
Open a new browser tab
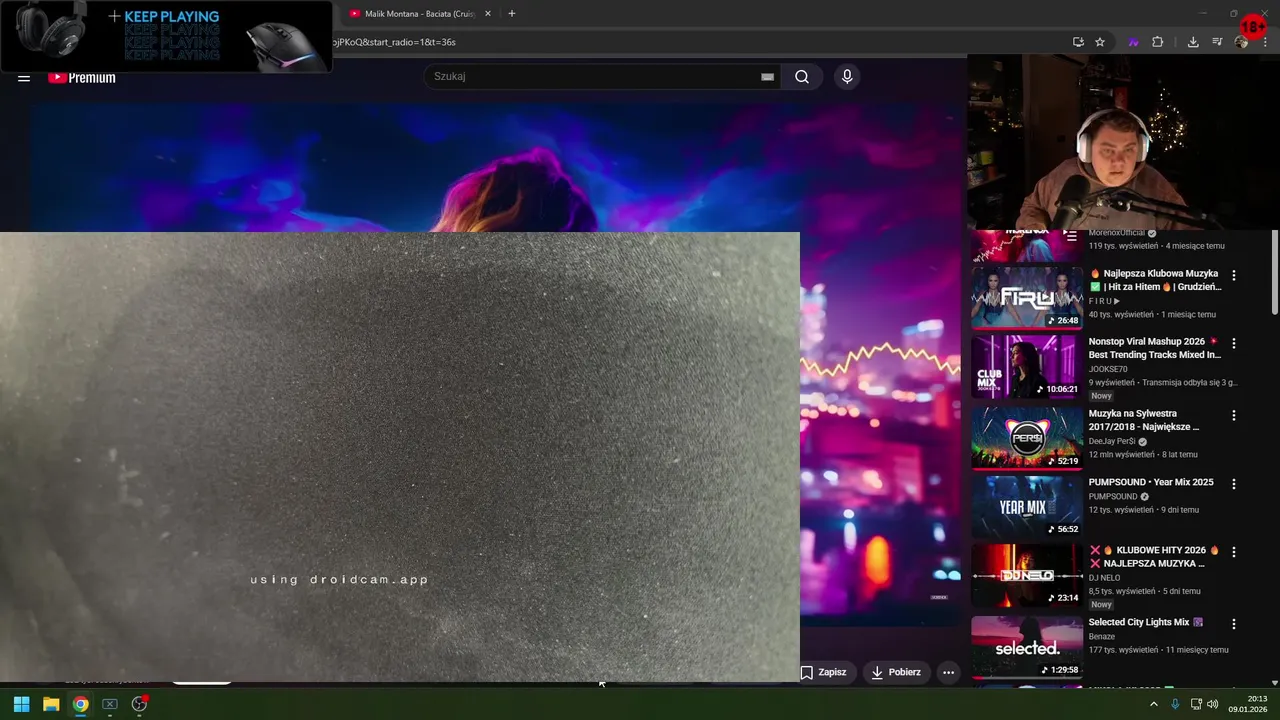[x=512, y=14]
